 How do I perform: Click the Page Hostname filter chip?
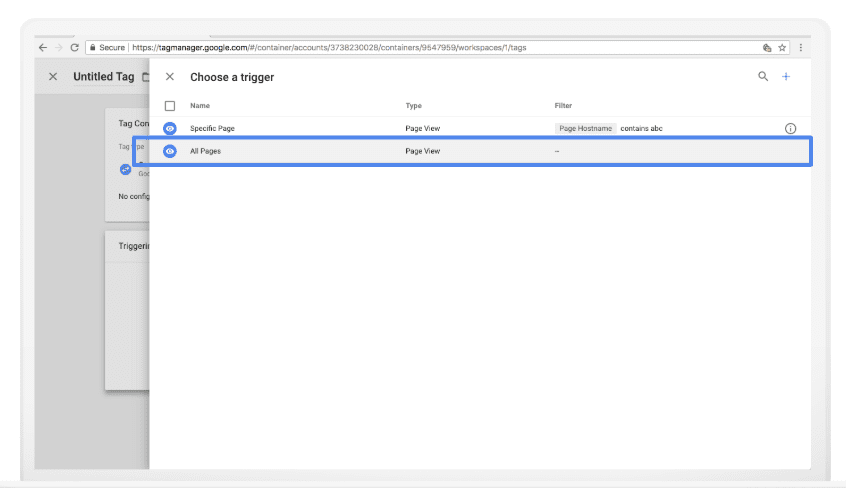pyautogui.click(x=585, y=129)
